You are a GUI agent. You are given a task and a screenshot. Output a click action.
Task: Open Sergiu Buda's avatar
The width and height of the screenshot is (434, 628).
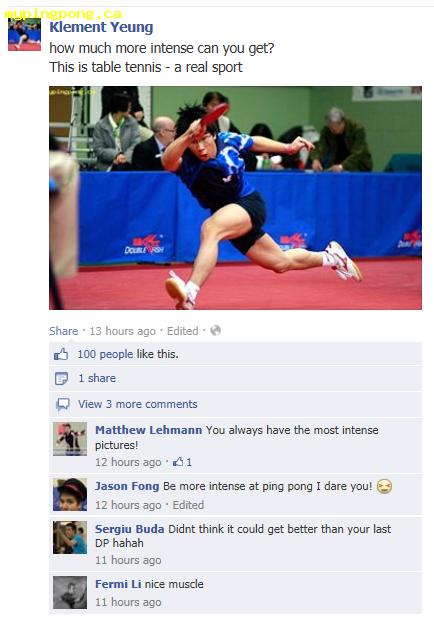coord(70,537)
